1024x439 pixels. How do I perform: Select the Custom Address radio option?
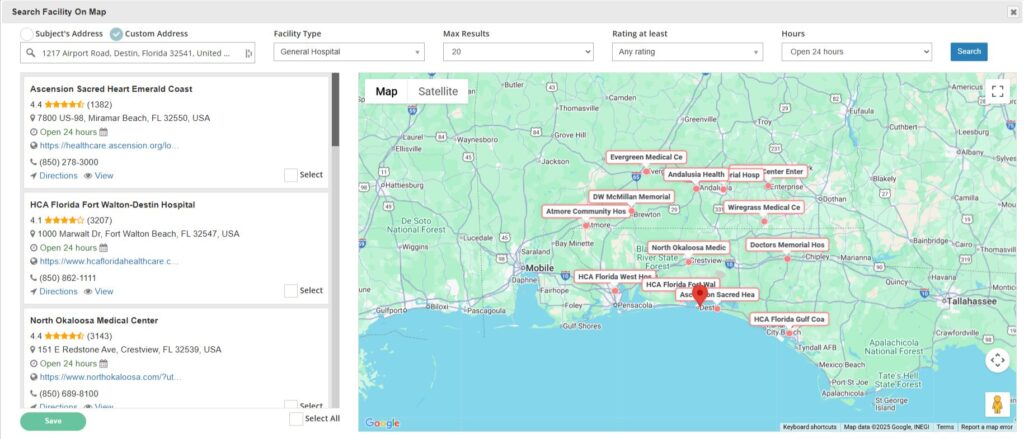point(116,34)
